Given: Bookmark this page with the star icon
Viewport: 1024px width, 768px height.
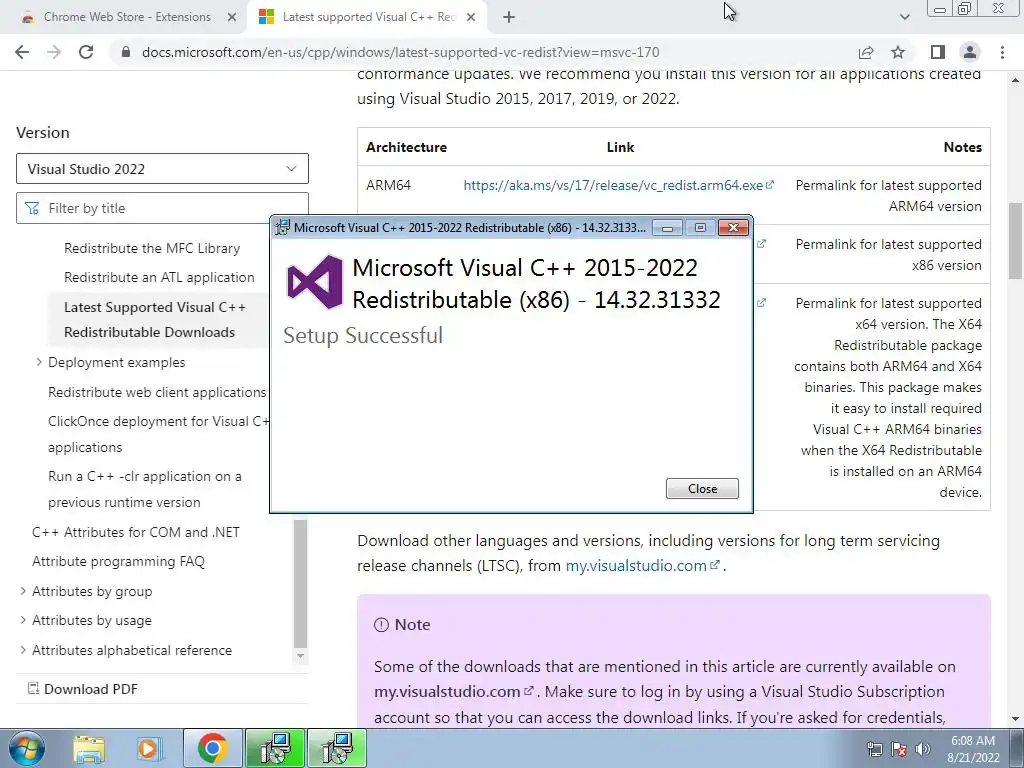Looking at the screenshot, I should [898, 52].
